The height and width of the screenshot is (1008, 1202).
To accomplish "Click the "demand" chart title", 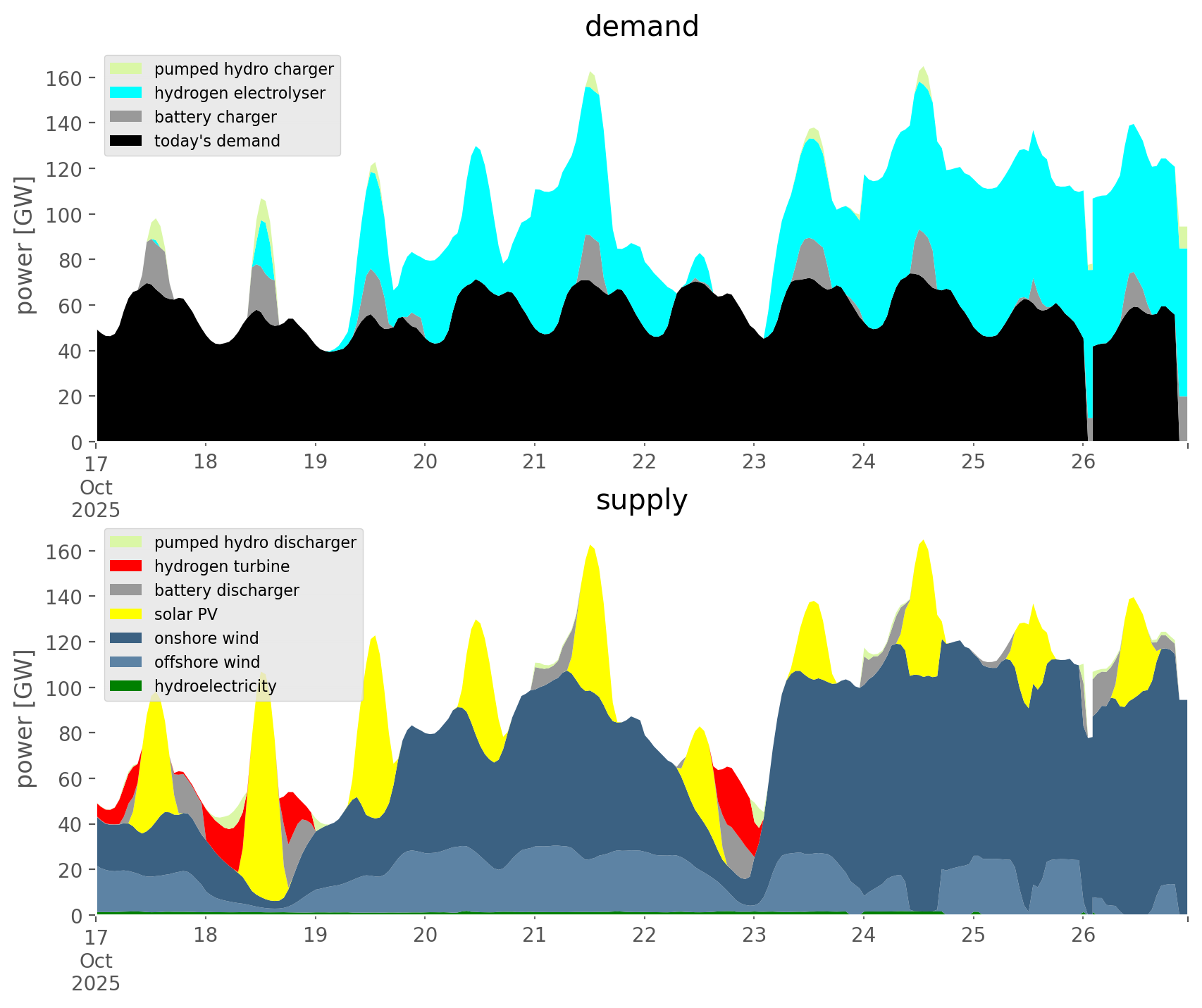I will click(641, 27).
